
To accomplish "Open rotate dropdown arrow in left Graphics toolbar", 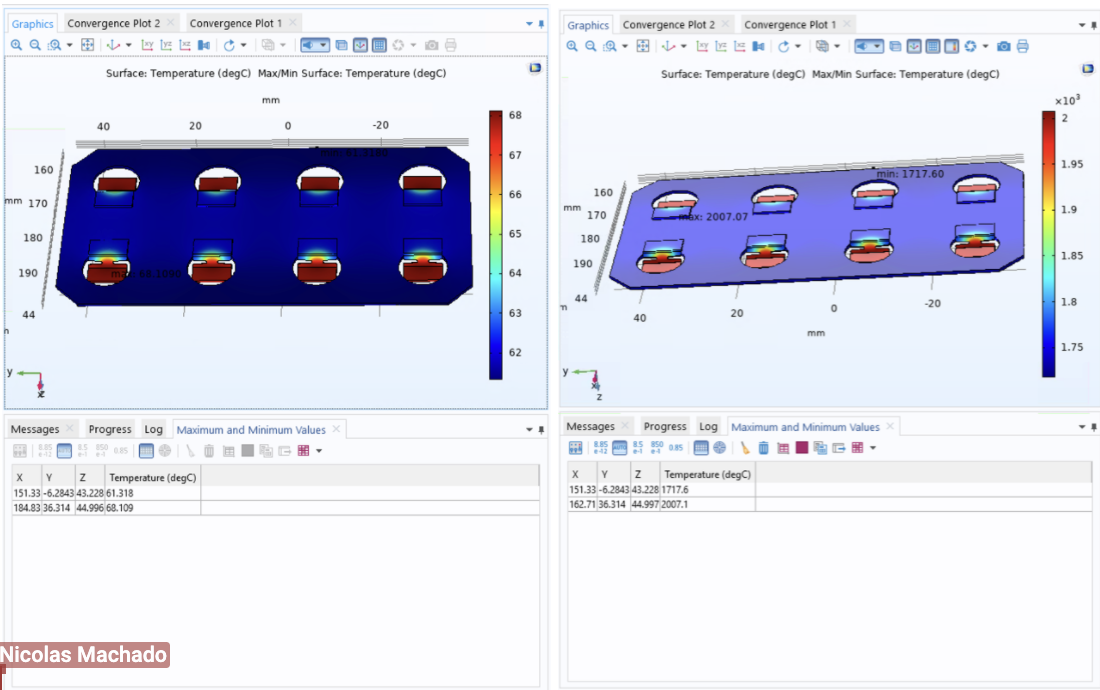I will coord(243,45).
